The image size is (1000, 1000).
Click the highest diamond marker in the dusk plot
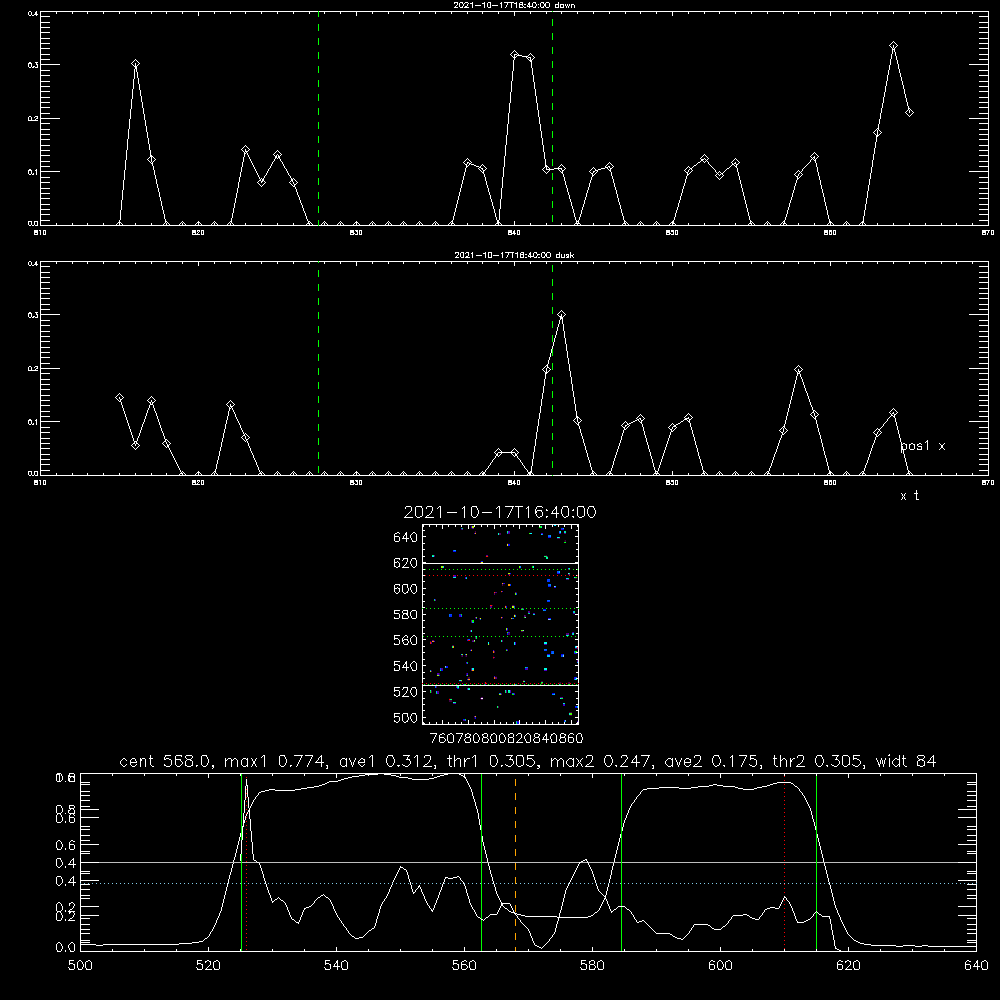click(x=561, y=314)
